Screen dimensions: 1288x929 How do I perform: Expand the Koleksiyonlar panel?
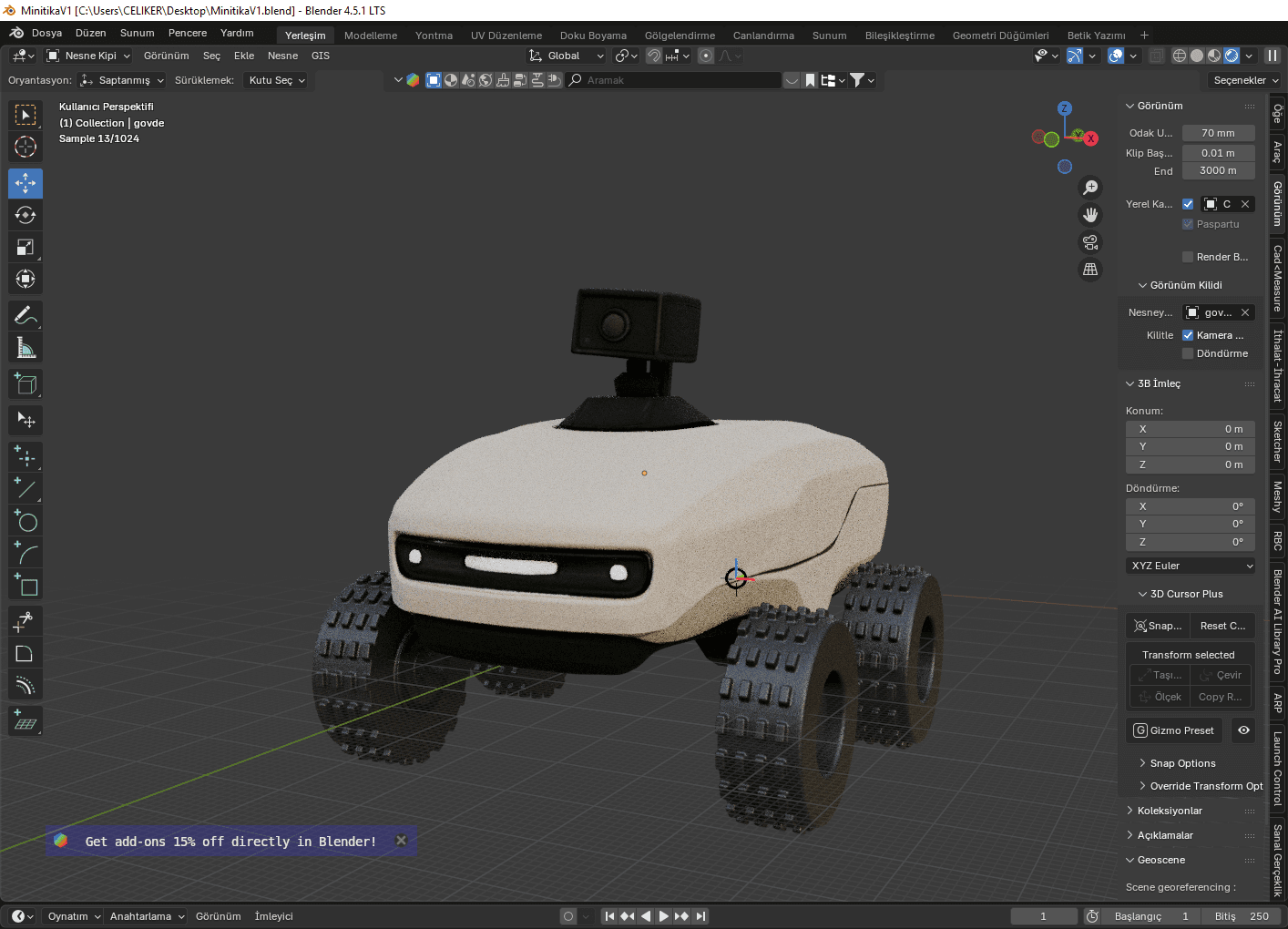(1170, 811)
